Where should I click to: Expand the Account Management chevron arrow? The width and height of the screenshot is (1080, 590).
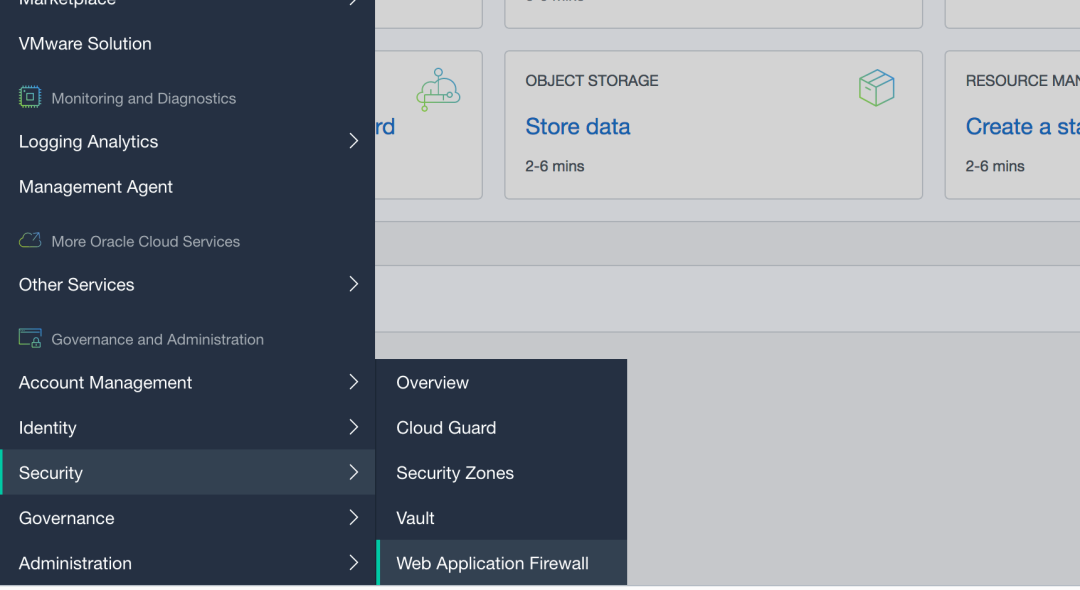tap(353, 382)
